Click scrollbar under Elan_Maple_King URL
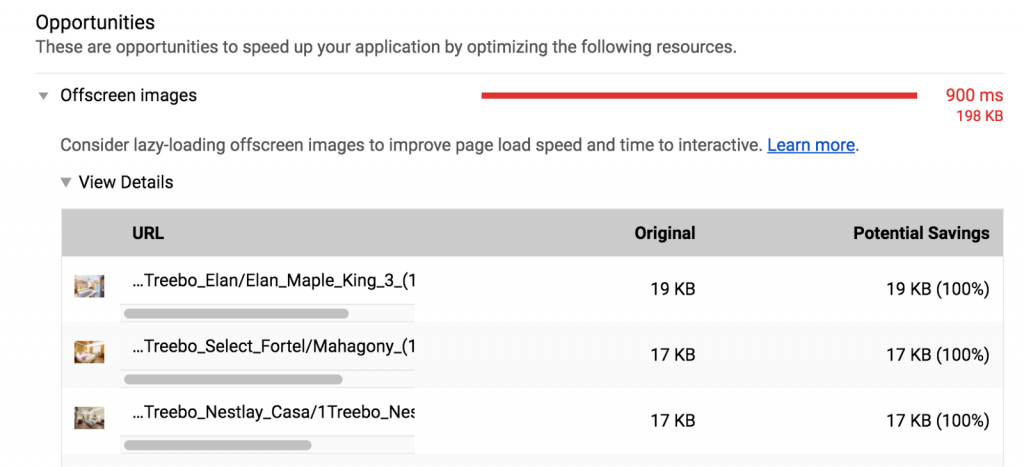 coord(236,314)
